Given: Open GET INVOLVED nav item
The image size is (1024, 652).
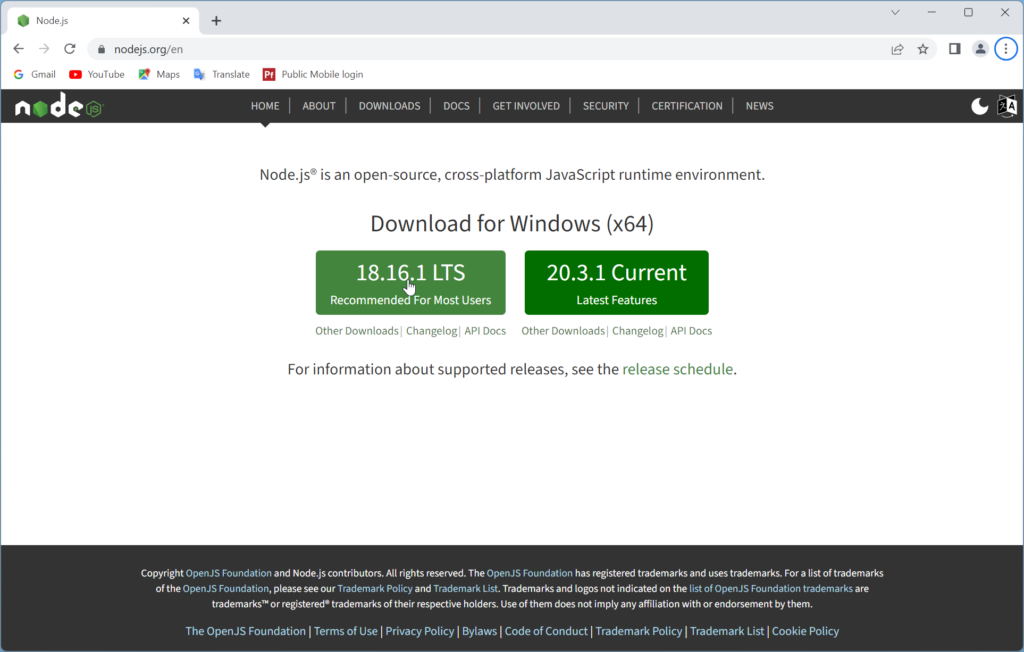Looking at the screenshot, I should click(x=526, y=106).
